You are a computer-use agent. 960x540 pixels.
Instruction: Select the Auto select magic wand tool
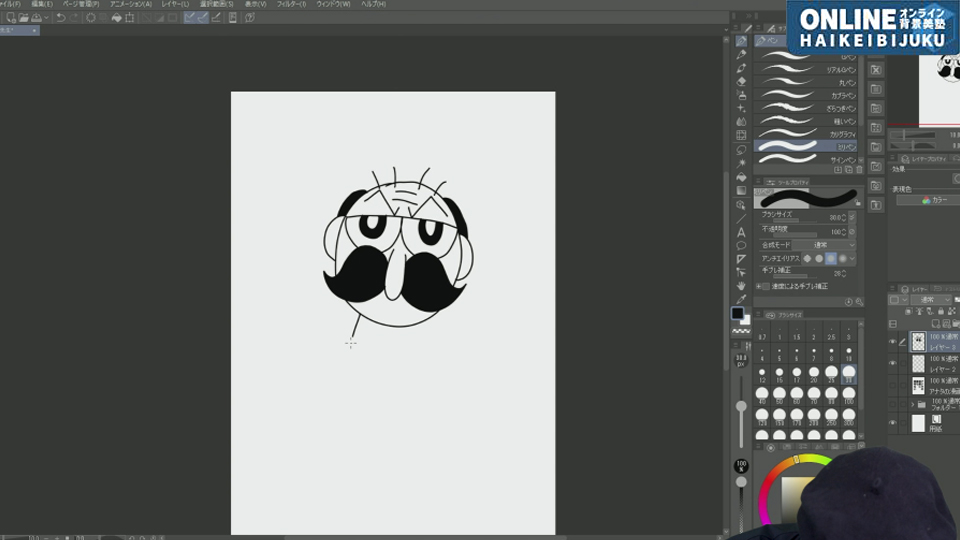[x=741, y=163]
